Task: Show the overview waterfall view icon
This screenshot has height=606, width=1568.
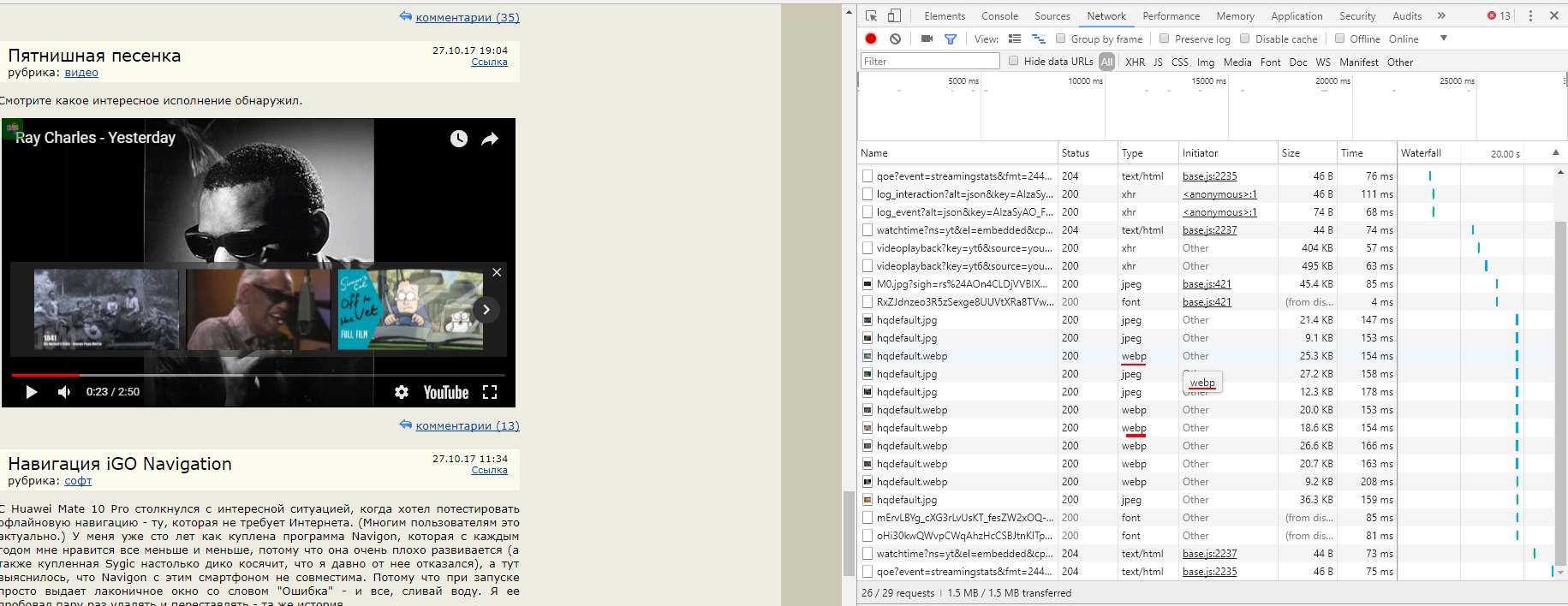Action: click(x=1039, y=39)
